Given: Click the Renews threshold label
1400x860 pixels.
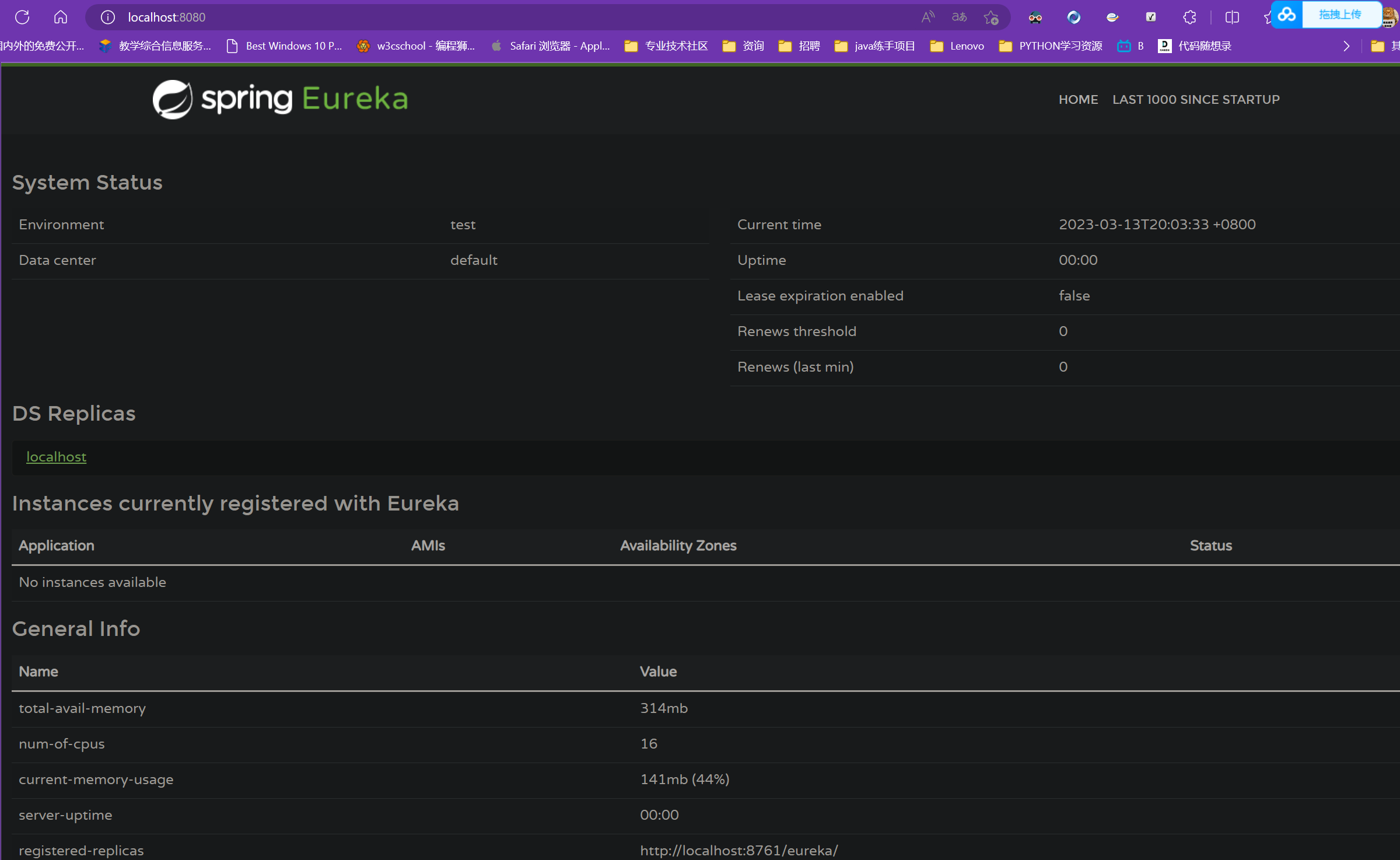Looking at the screenshot, I should tap(797, 331).
